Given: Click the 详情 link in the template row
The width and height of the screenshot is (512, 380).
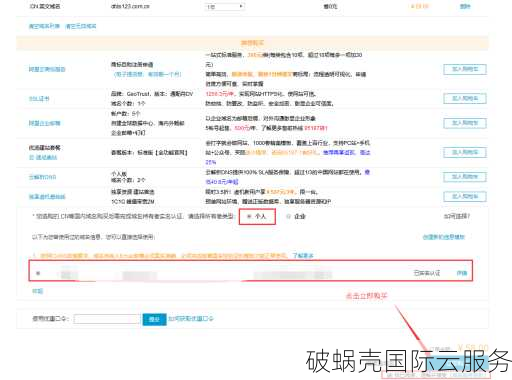Looking at the screenshot, I should [462, 273].
